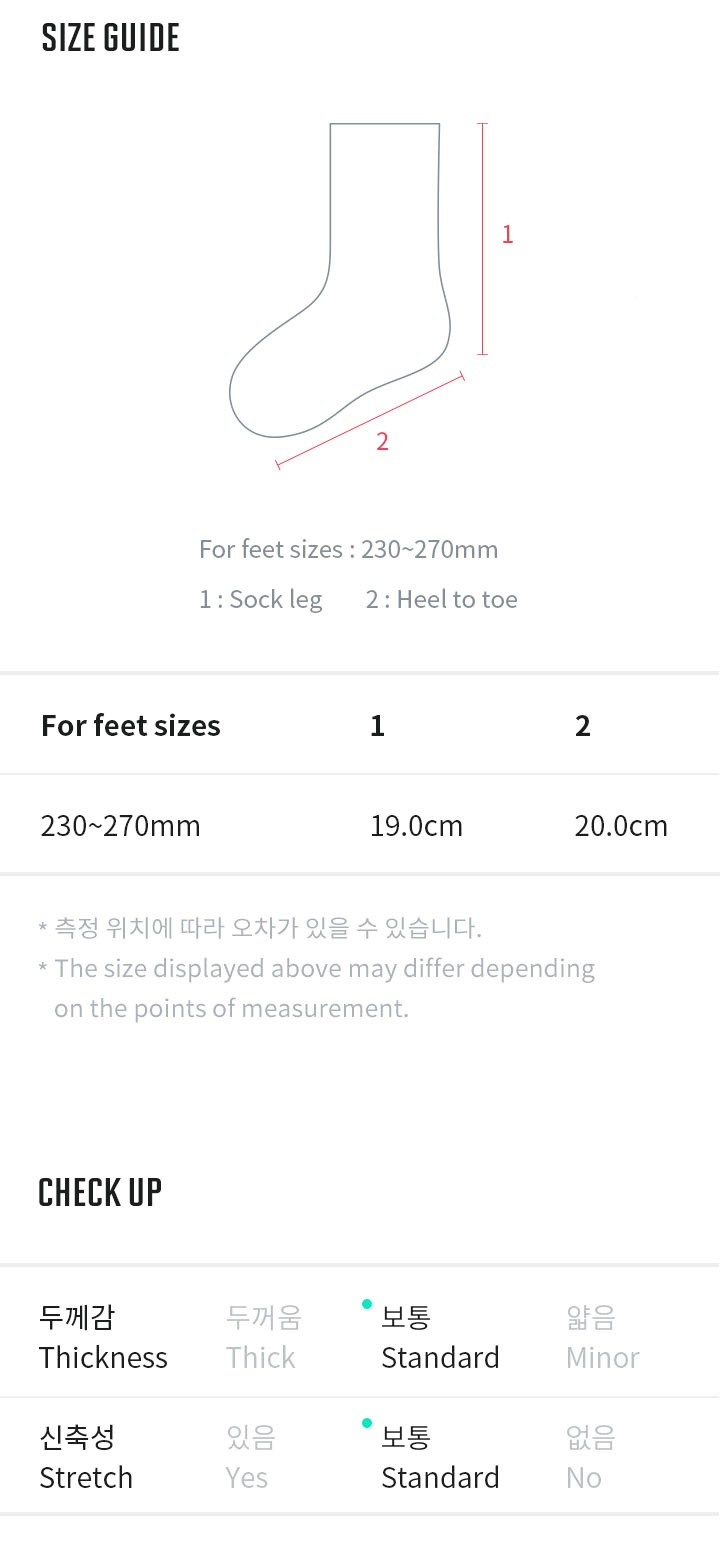Click the teal dot beside Stretch Standard
720x1545 pixels.
pyautogui.click(x=367, y=1423)
